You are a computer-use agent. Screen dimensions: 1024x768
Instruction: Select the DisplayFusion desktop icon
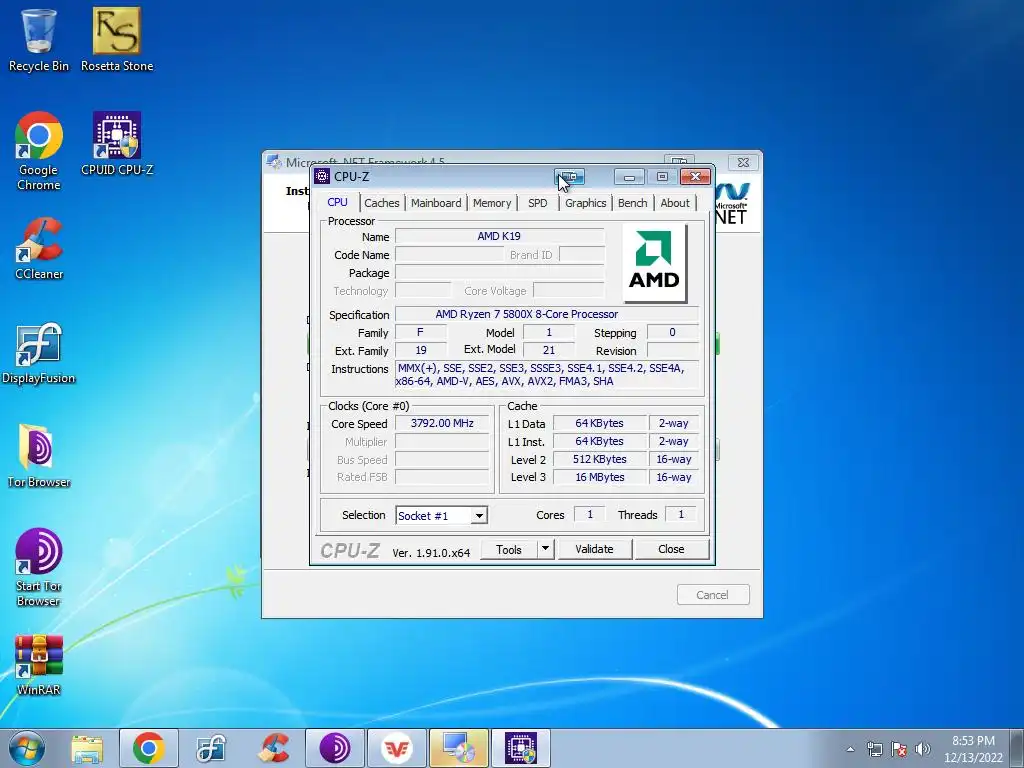pos(39,353)
